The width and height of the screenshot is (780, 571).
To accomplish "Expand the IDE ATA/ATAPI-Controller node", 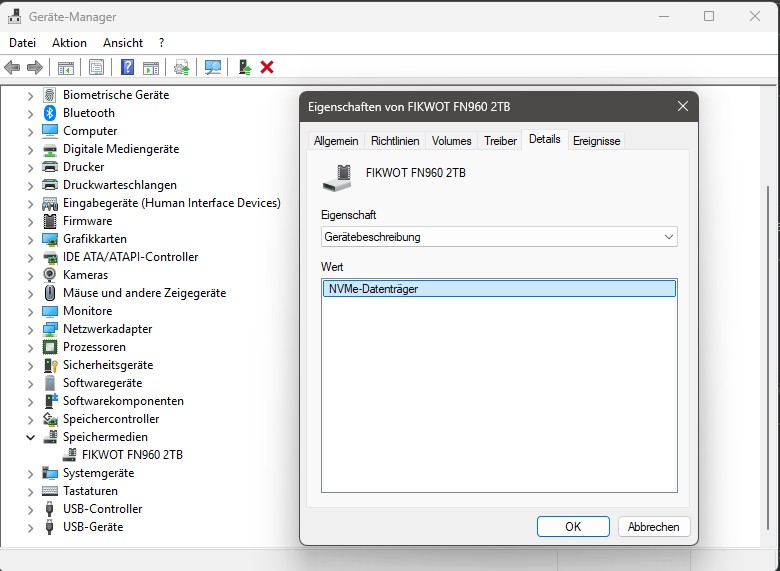I will 30,258.
